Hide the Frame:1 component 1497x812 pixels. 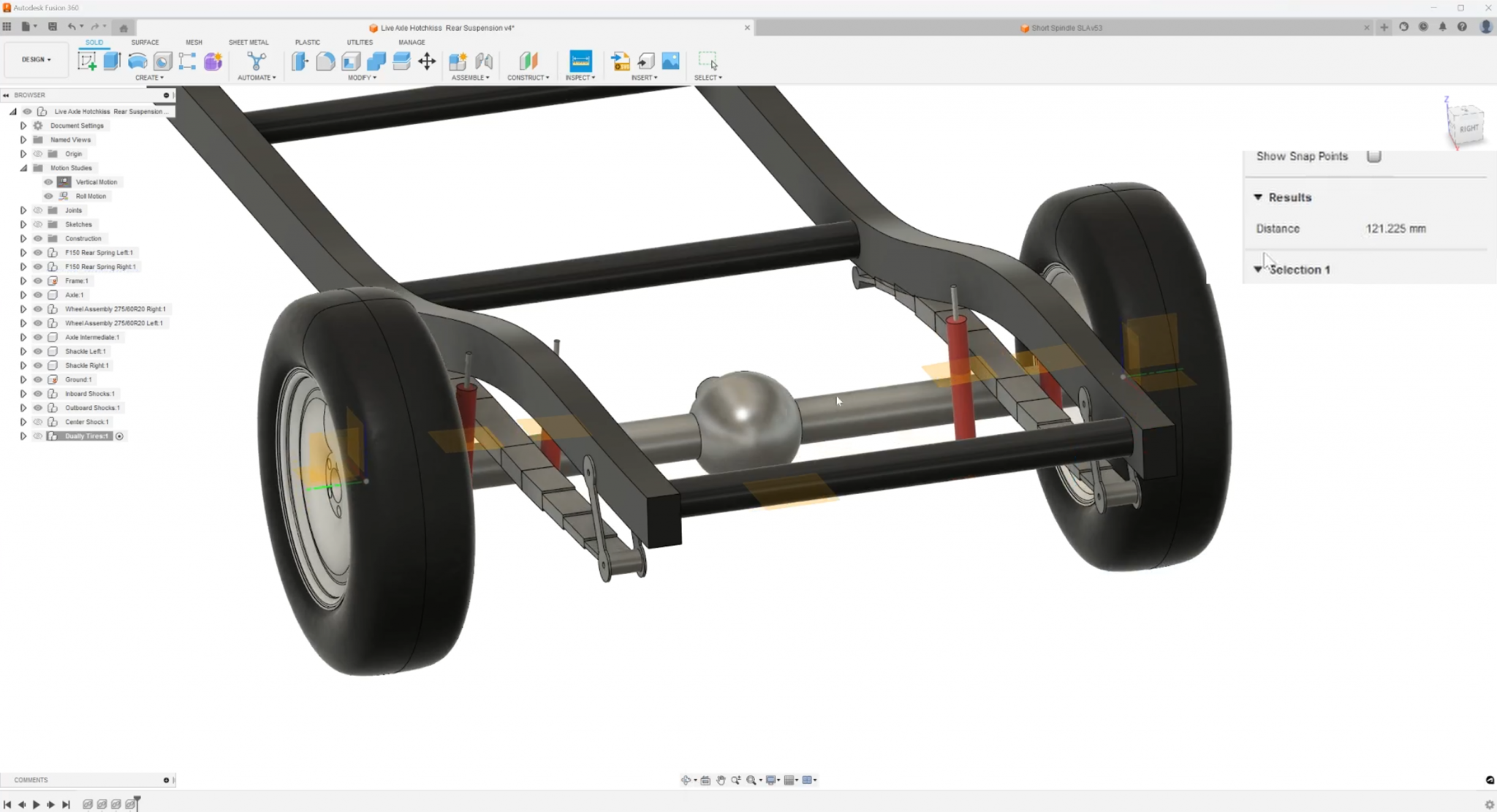click(x=39, y=280)
